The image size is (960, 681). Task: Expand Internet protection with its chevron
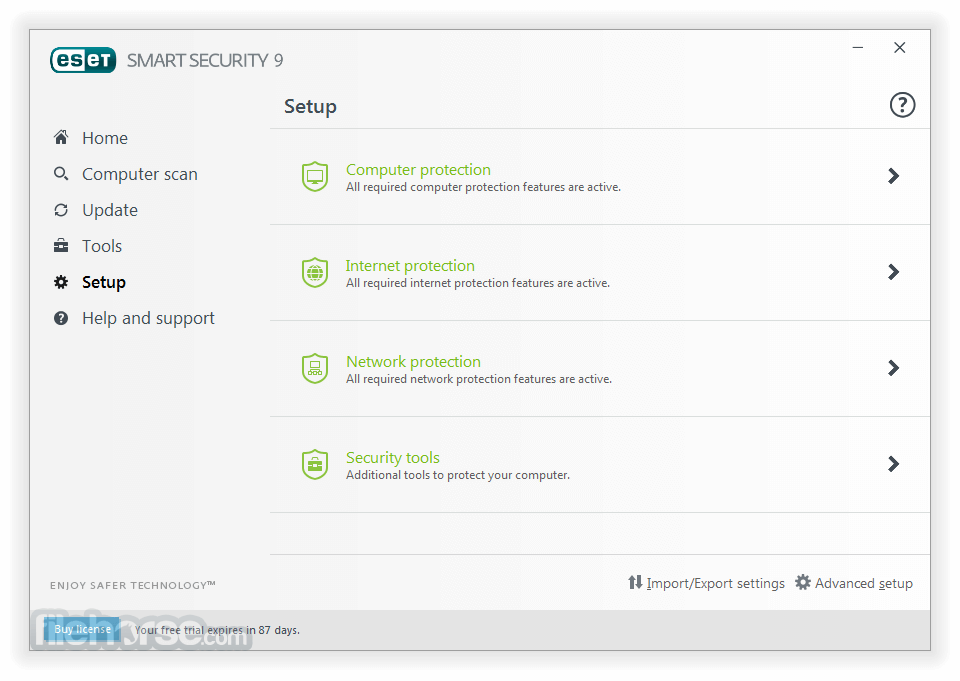pos(893,272)
